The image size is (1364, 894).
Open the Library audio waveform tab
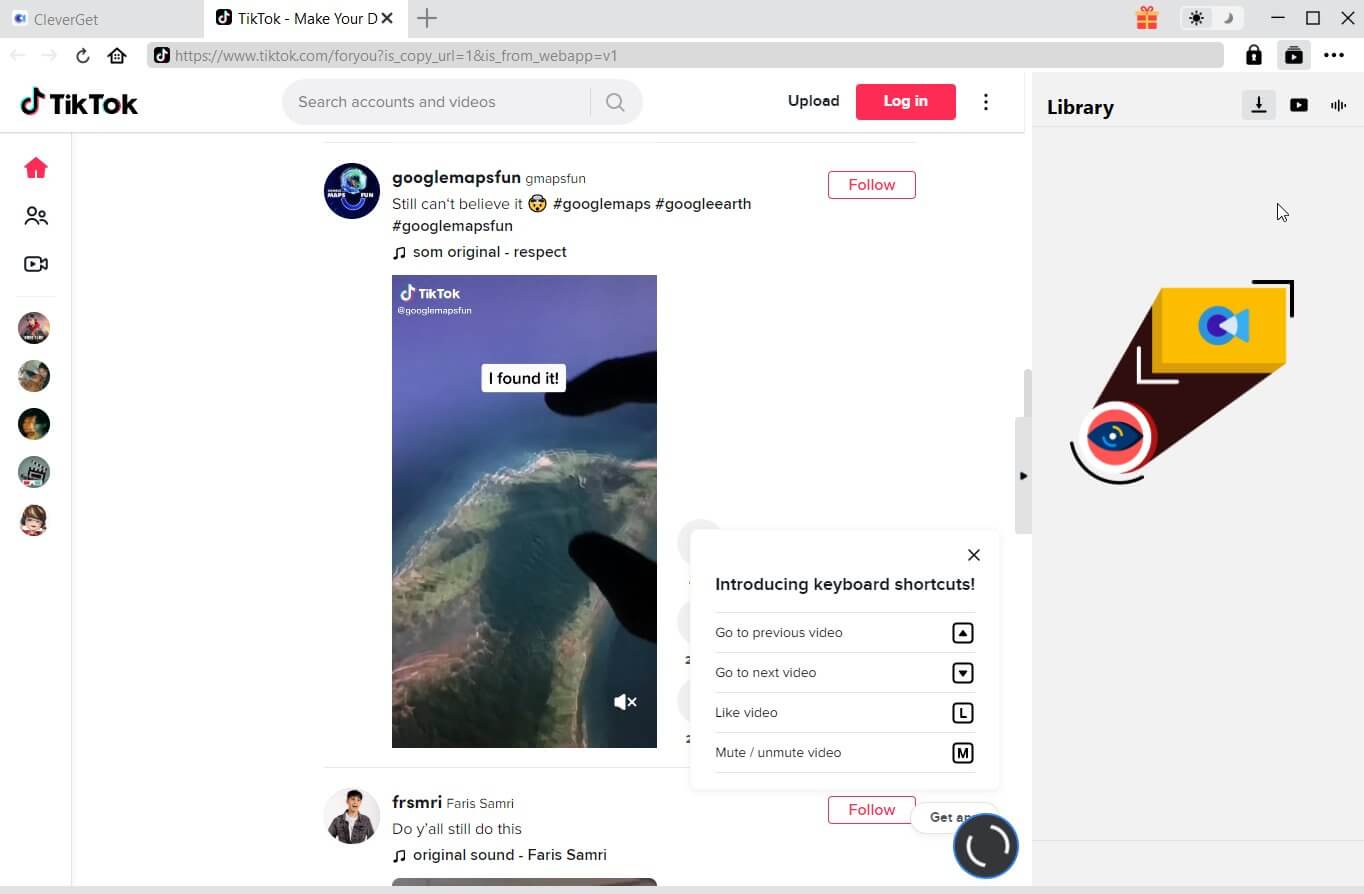coord(1338,105)
